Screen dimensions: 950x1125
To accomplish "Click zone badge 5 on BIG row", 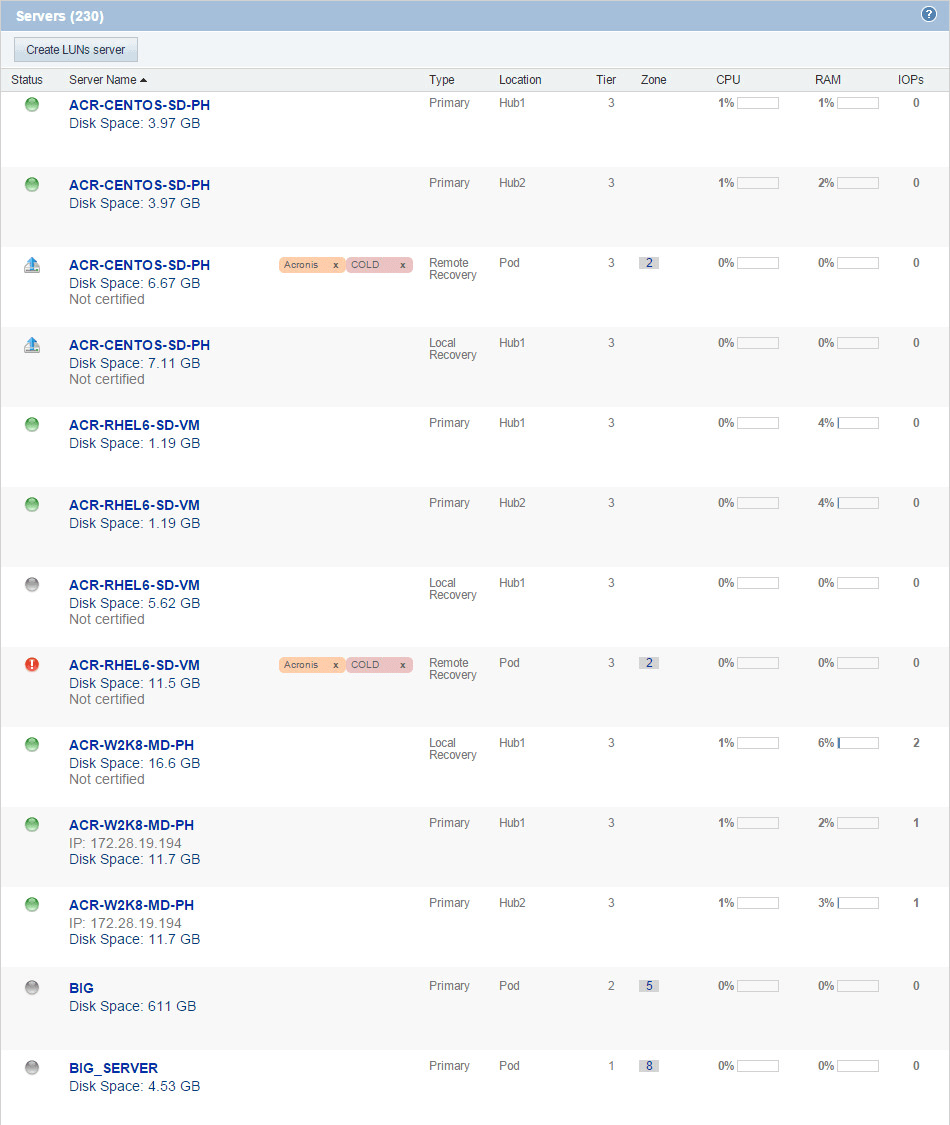I will 649,986.
